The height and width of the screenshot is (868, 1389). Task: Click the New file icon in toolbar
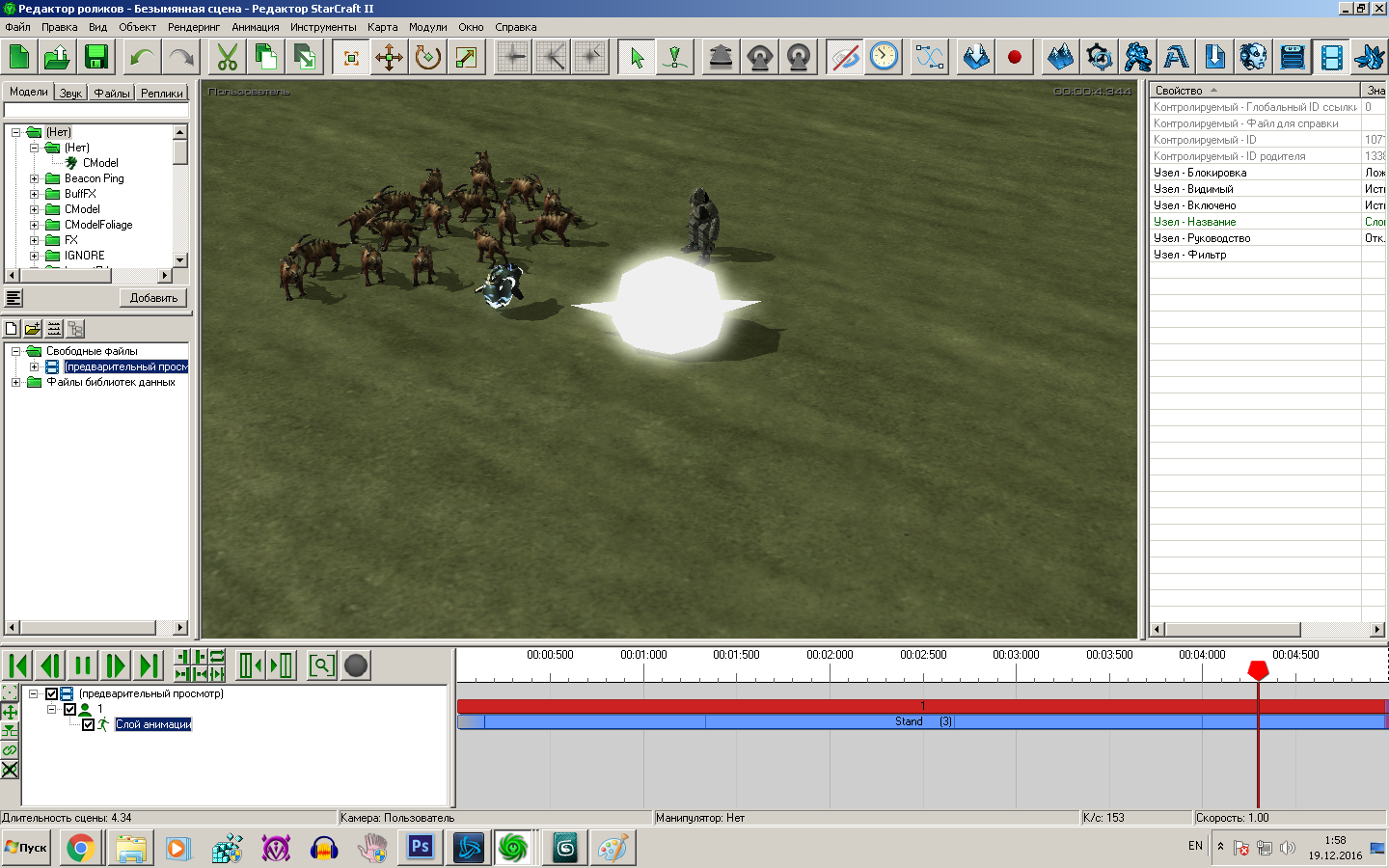[x=19, y=57]
